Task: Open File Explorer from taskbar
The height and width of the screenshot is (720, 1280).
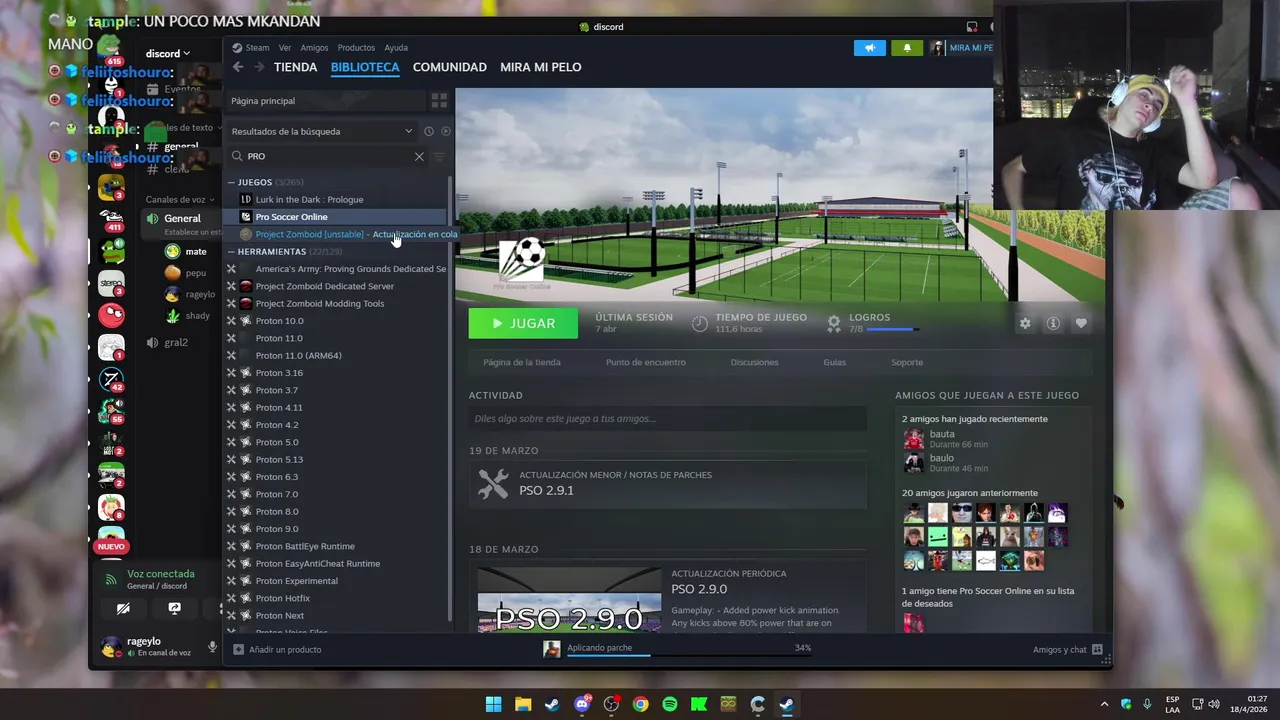Action: tap(523, 704)
